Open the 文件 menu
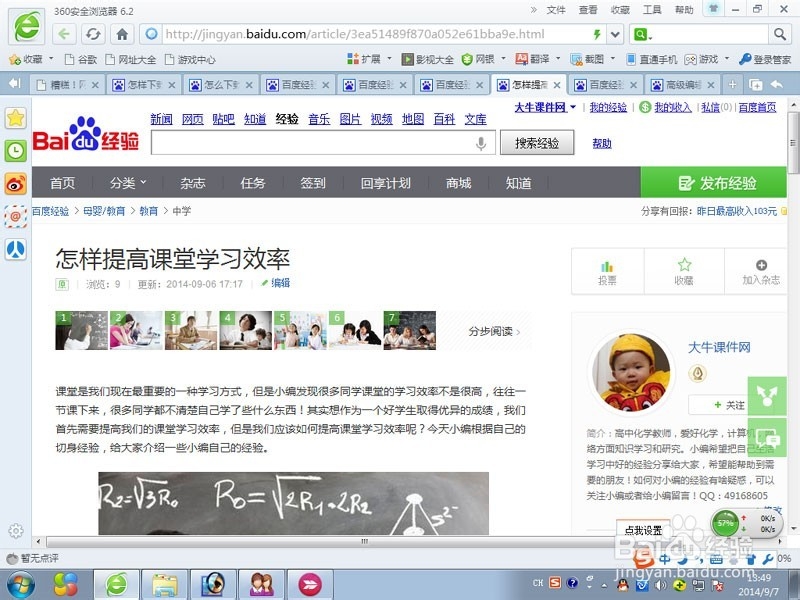 [x=556, y=10]
